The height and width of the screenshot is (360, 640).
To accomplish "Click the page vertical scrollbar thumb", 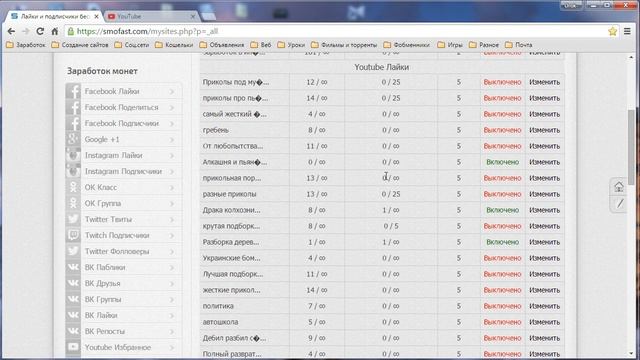I will click(631, 147).
